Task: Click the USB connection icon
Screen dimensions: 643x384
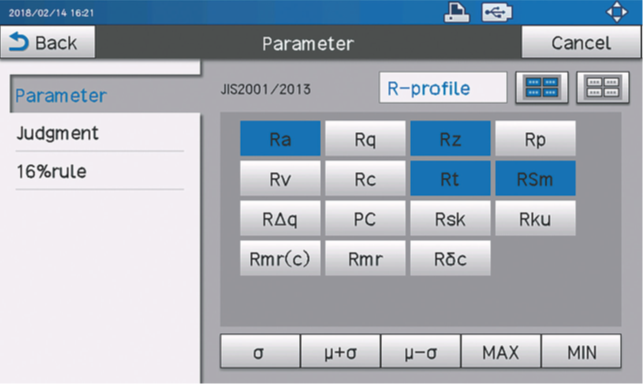Action: point(497,12)
